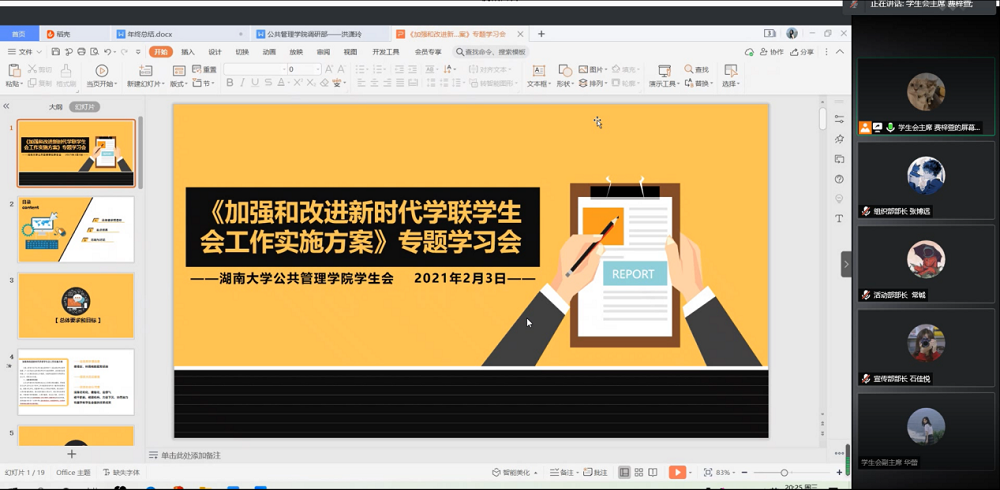The width and height of the screenshot is (1000, 490).
Task: Start slideshow from current slide icon
Action: tap(101, 71)
